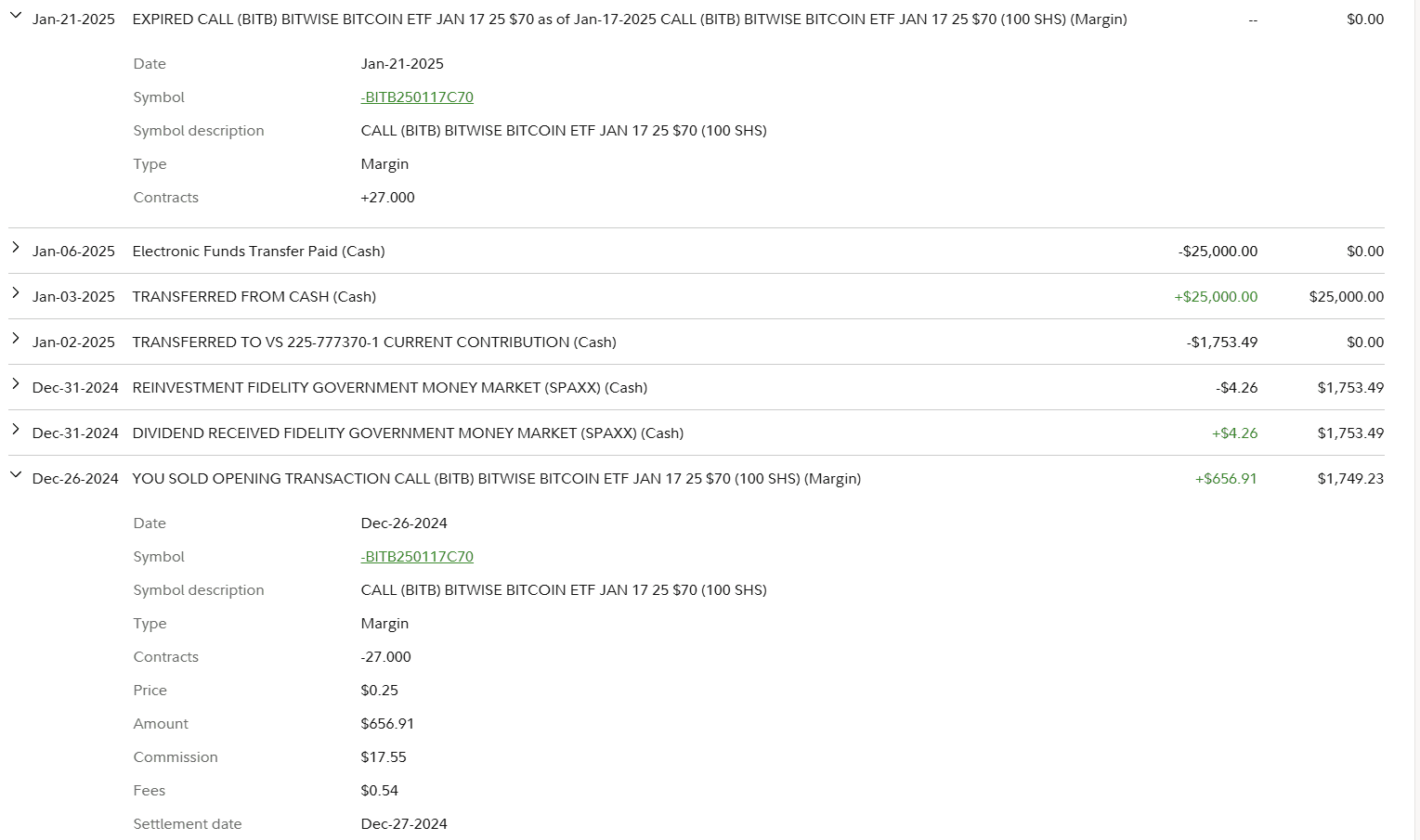The width and height of the screenshot is (1420, 840).
Task: Expand the Jan-02-2025 current contribution row chevron
Action: pos(16,339)
